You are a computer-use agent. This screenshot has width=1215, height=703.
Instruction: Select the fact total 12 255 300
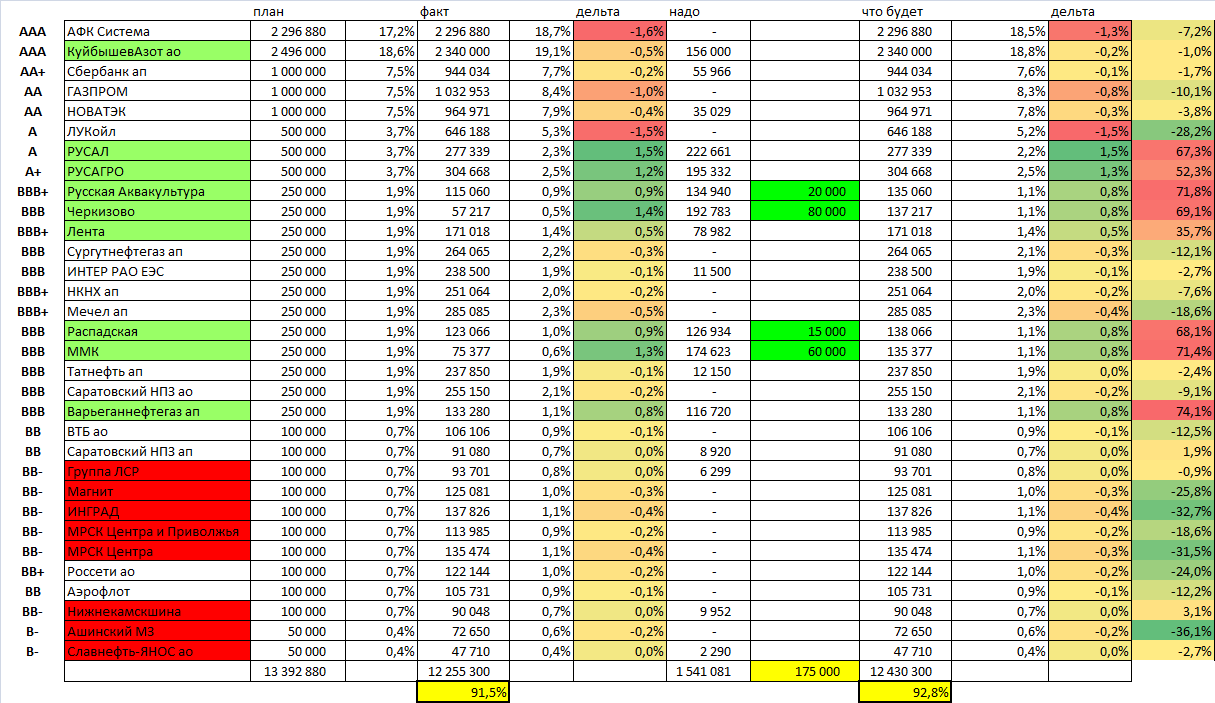click(x=463, y=671)
